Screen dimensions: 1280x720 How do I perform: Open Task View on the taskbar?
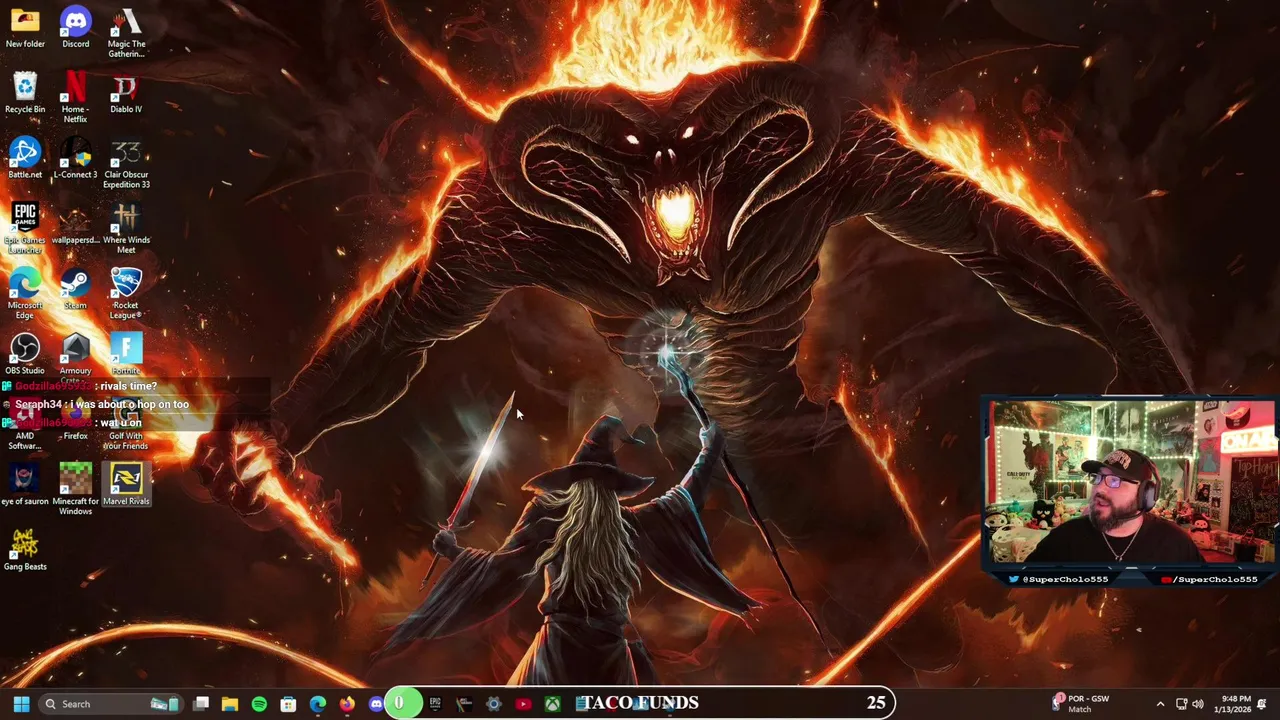click(x=201, y=704)
